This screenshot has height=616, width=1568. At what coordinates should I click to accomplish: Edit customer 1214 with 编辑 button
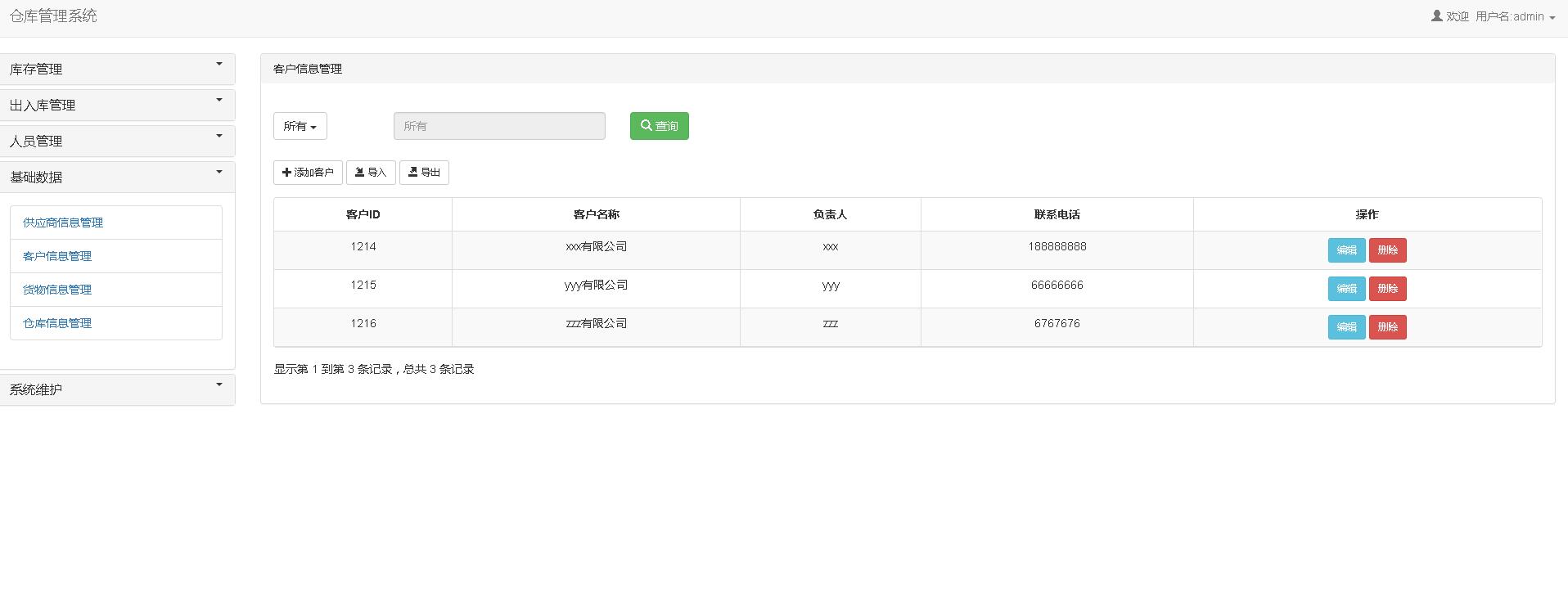click(x=1346, y=250)
